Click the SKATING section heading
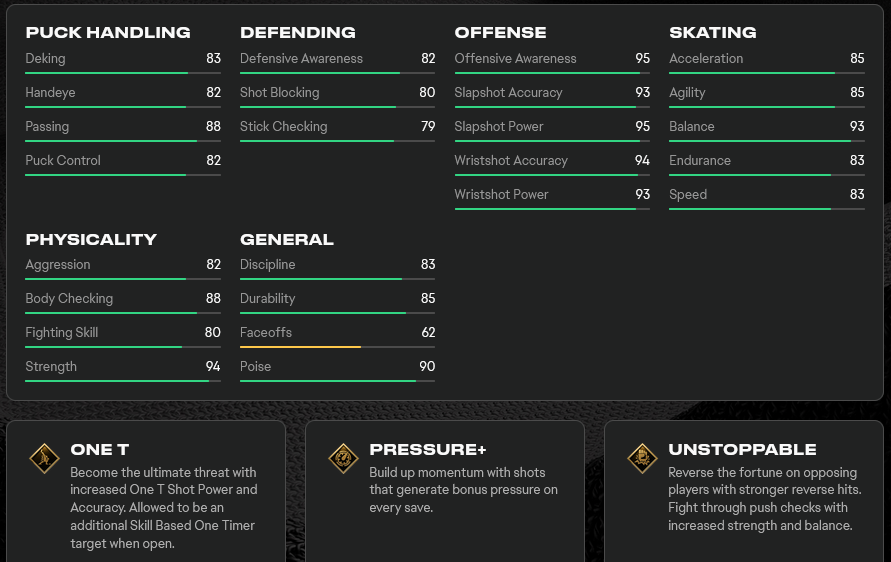 click(713, 32)
